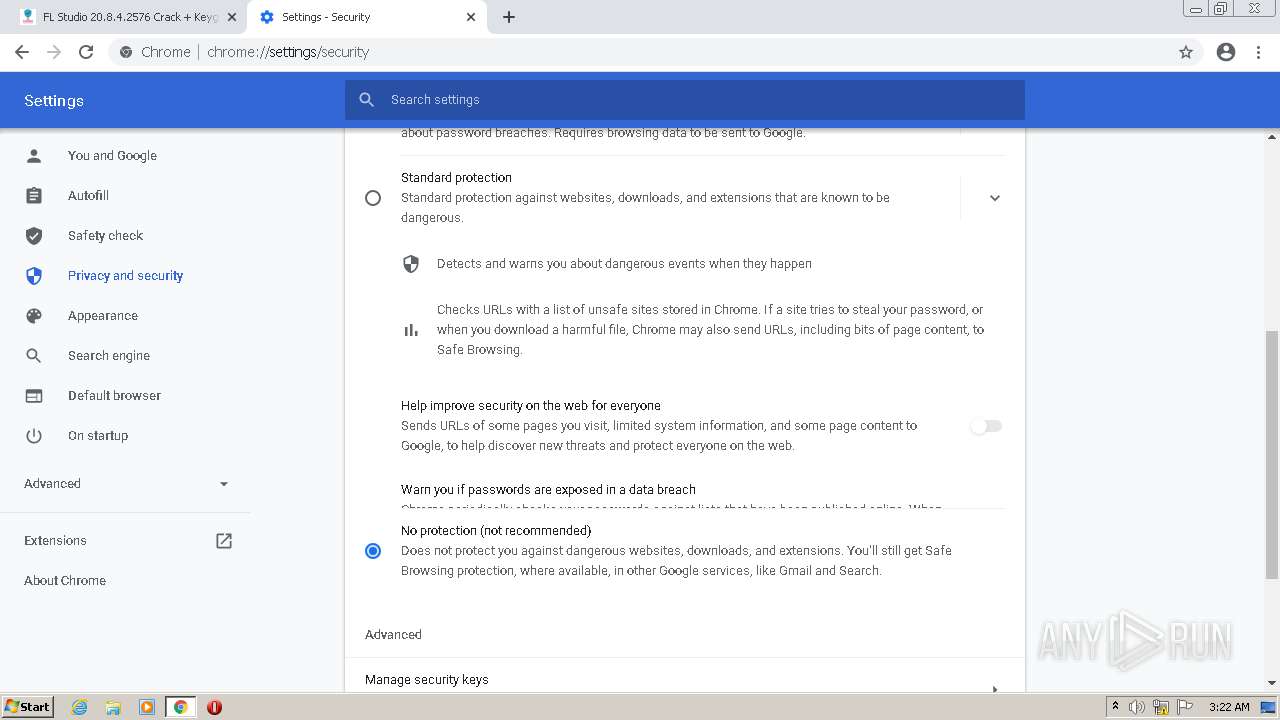The image size is (1280, 720).
Task: Click the external link icon next to Extensions
Action: tap(224, 541)
